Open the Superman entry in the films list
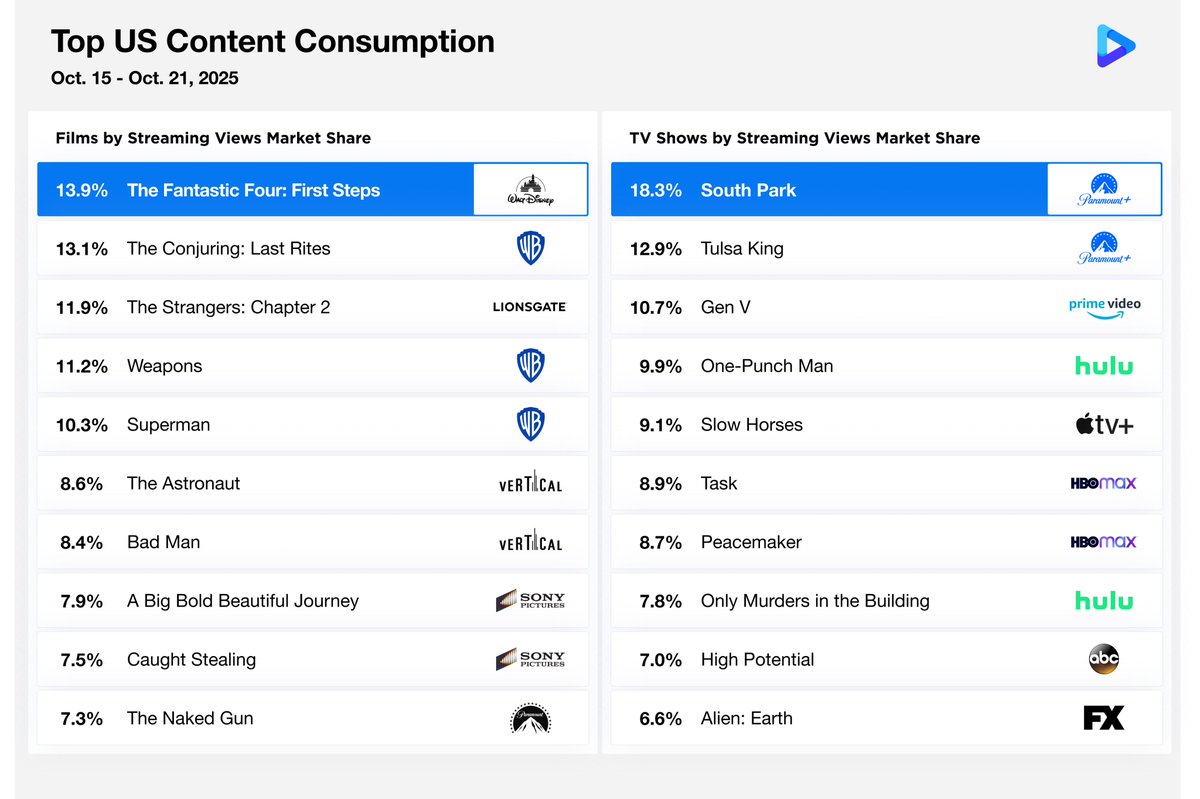The width and height of the screenshot is (1200, 799). (x=168, y=424)
